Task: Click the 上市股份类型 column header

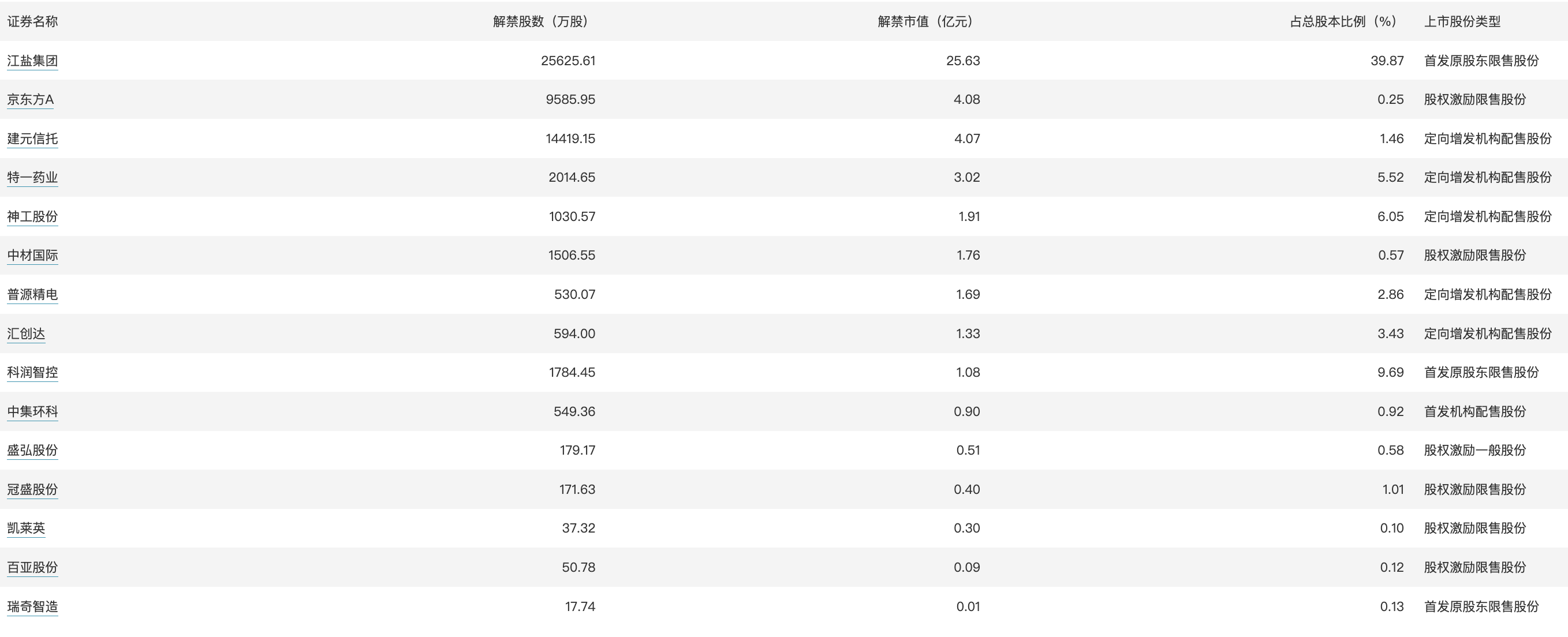Action: (1462, 22)
